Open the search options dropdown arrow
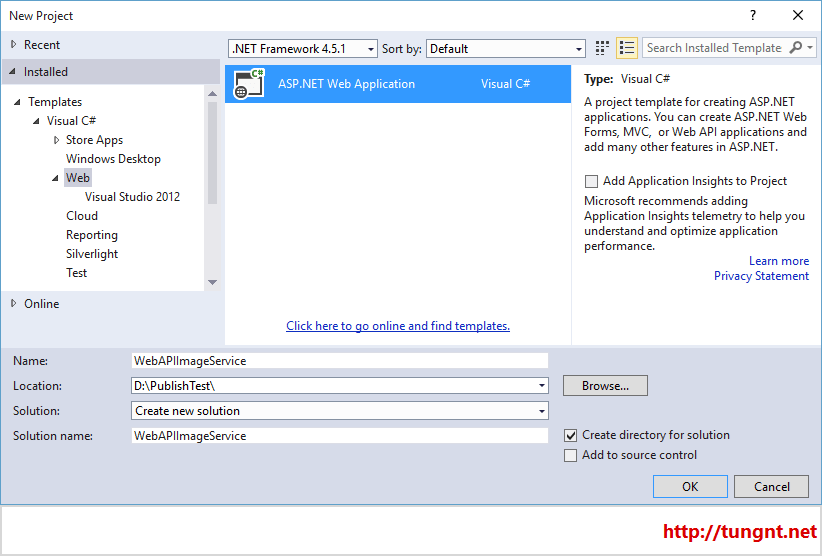The width and height of the screenshot is (822, 556). tap(810, 48)
